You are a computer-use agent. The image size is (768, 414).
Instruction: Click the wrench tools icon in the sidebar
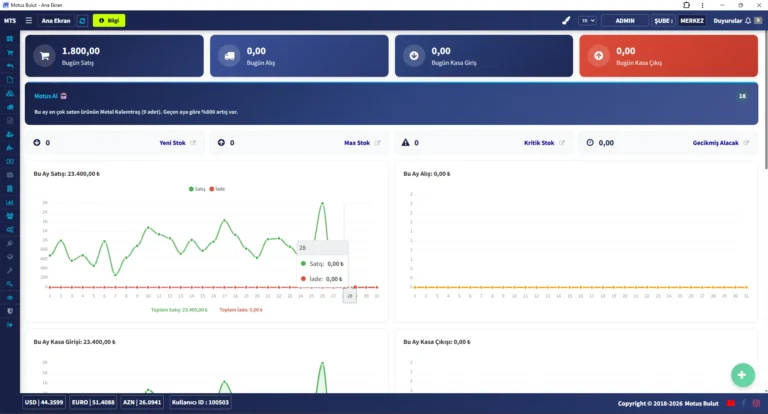10,270
